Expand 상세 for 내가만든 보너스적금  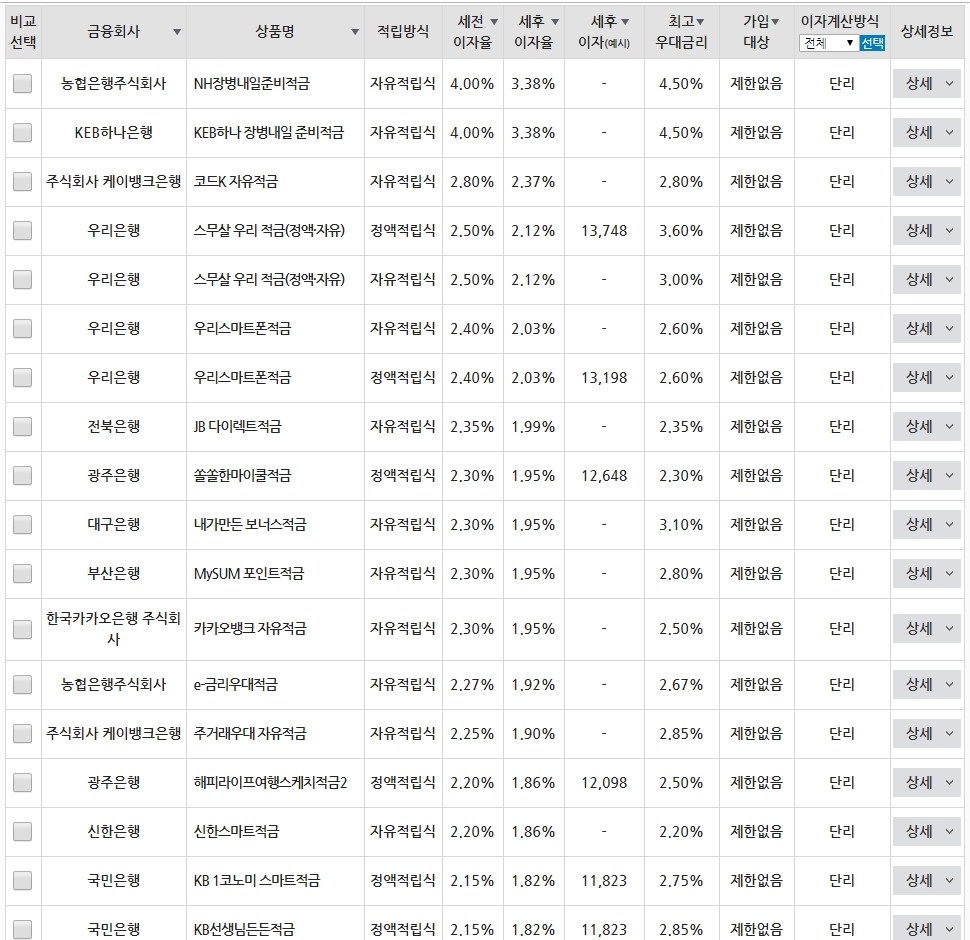pyautogui.click(x=927, y=524)
